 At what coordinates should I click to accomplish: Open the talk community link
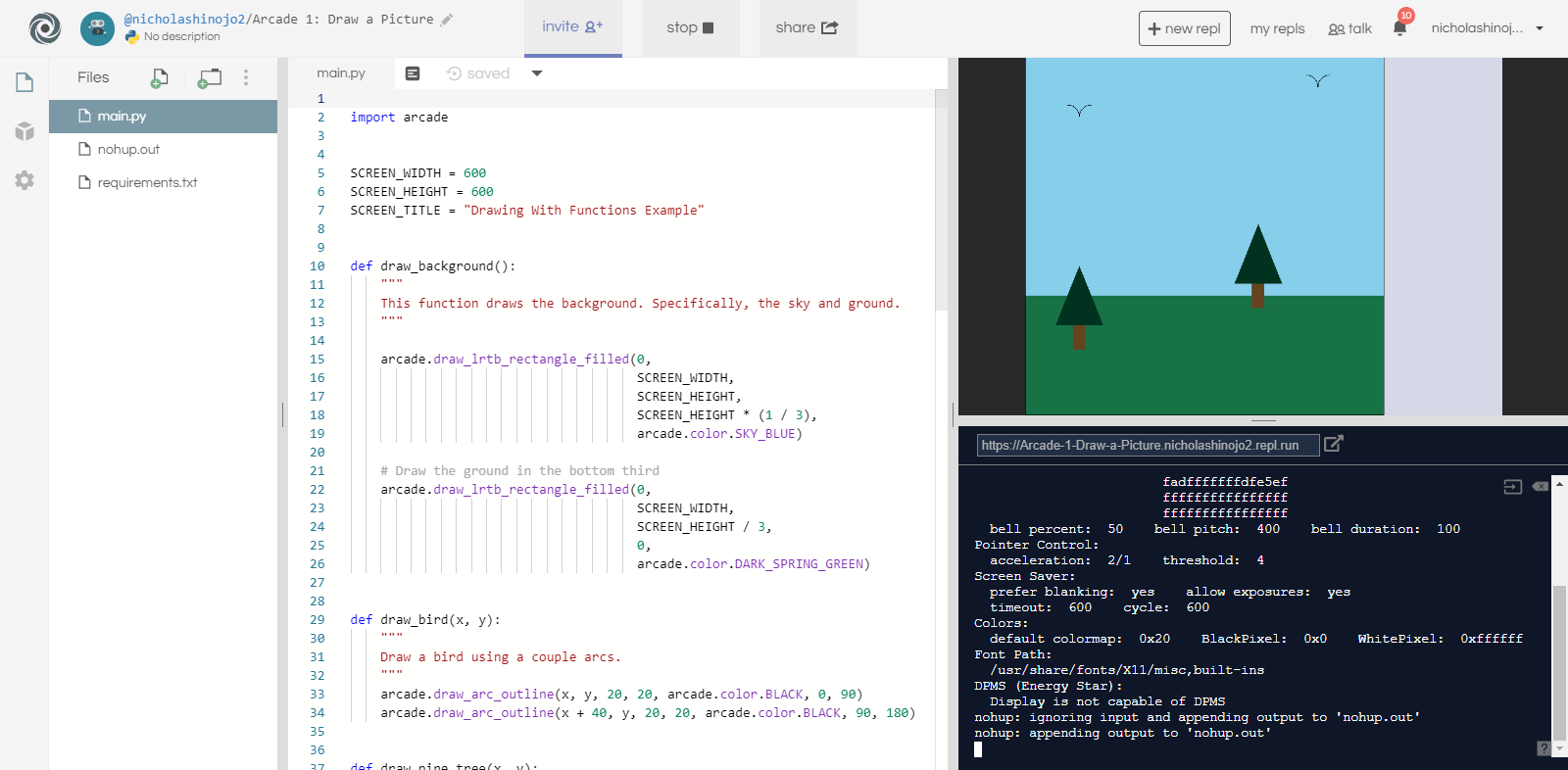[x=1349, y=28]
